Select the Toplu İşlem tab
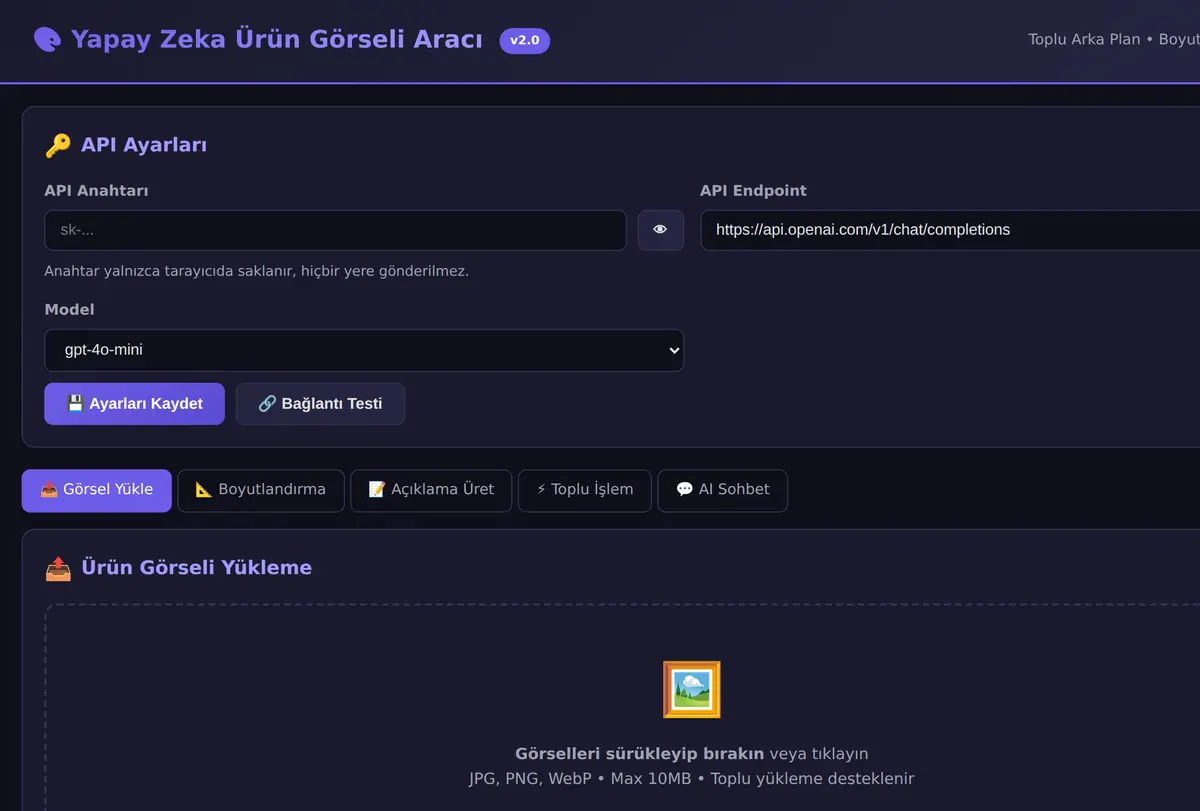1200x811 pixels. [585, 490]
